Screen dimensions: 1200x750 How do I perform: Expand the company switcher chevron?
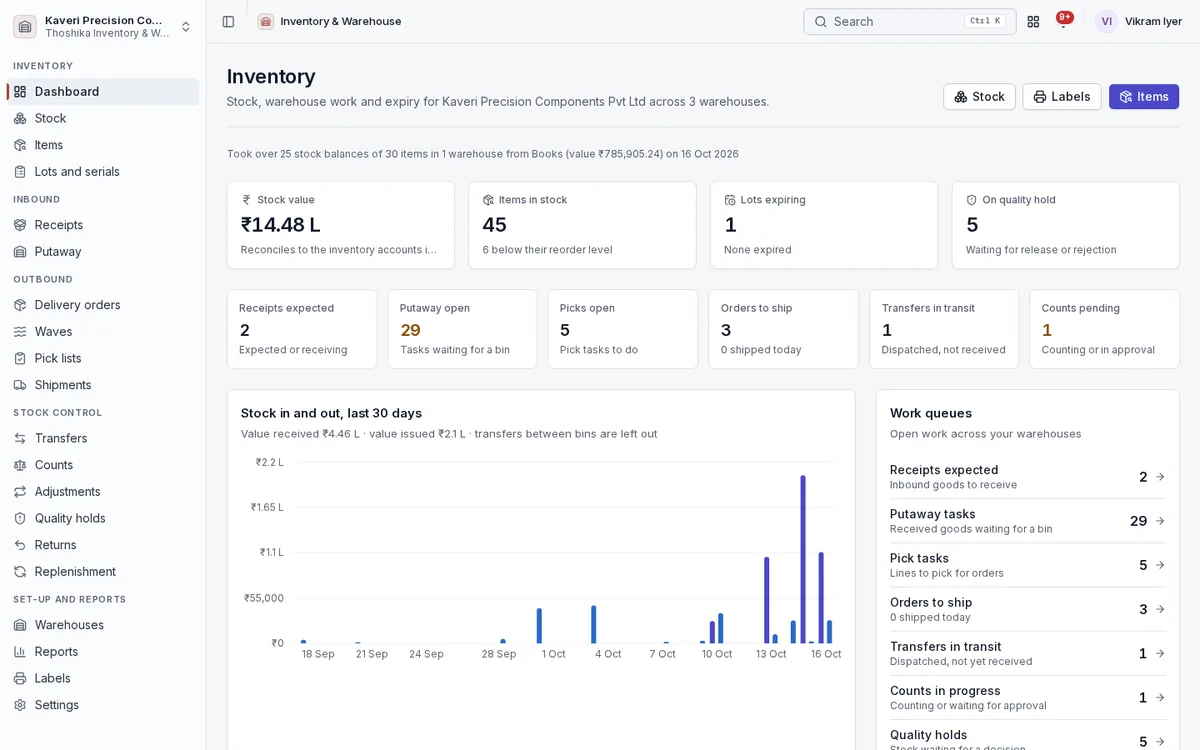tap(186, 26)
